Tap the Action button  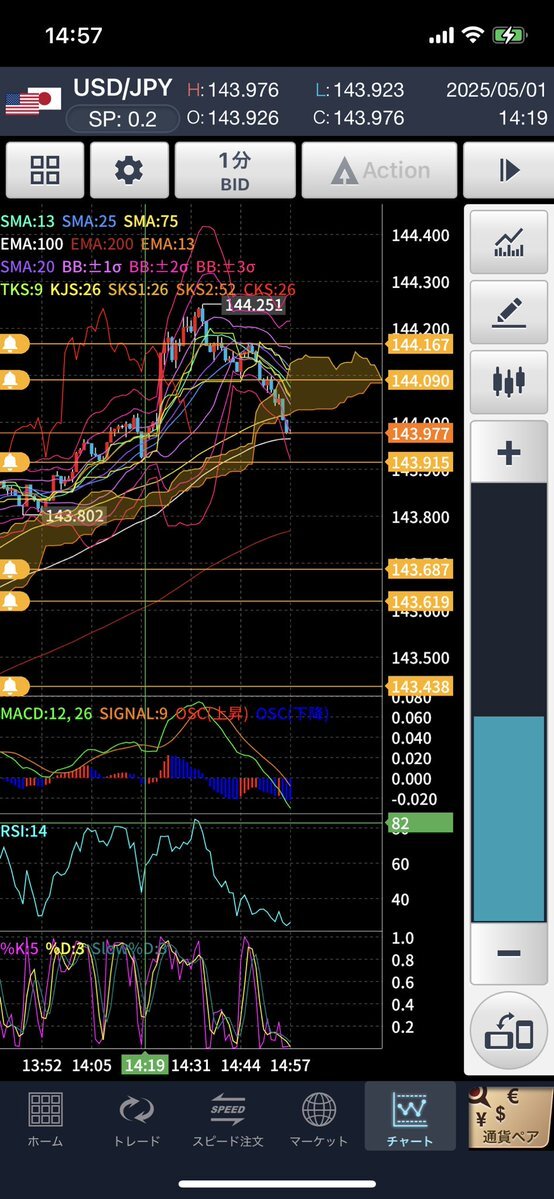379,170
